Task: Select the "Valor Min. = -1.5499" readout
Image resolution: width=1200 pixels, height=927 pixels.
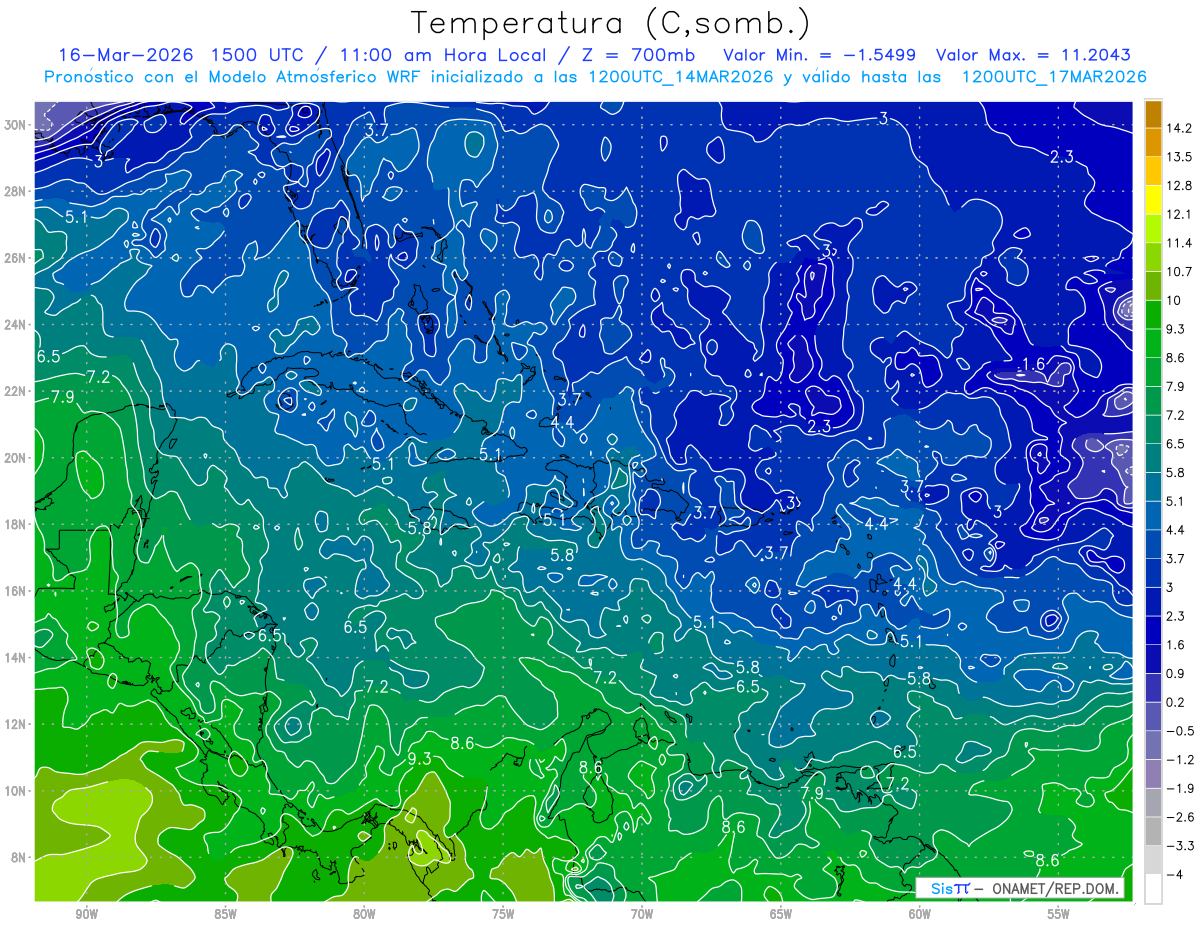Action: (x=818, y=55)
